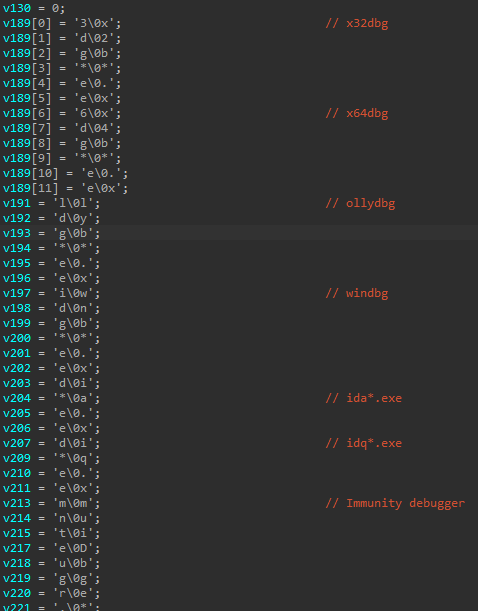478x611 pixels.
Task: Select variable v217
Action: click(17, 549)
